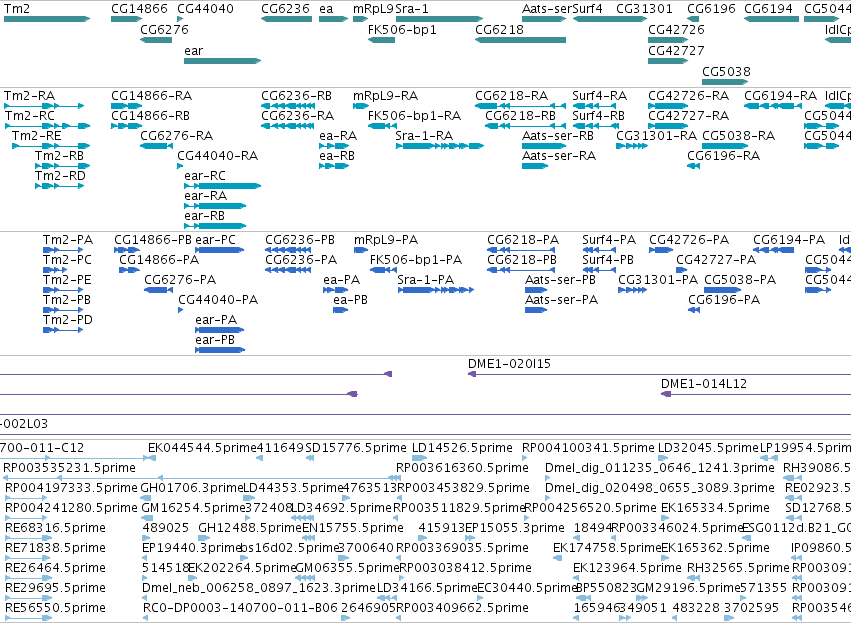851x623 pixels.
Task: Click the CG6194-RA transcript label
Action: click(780, 96)
